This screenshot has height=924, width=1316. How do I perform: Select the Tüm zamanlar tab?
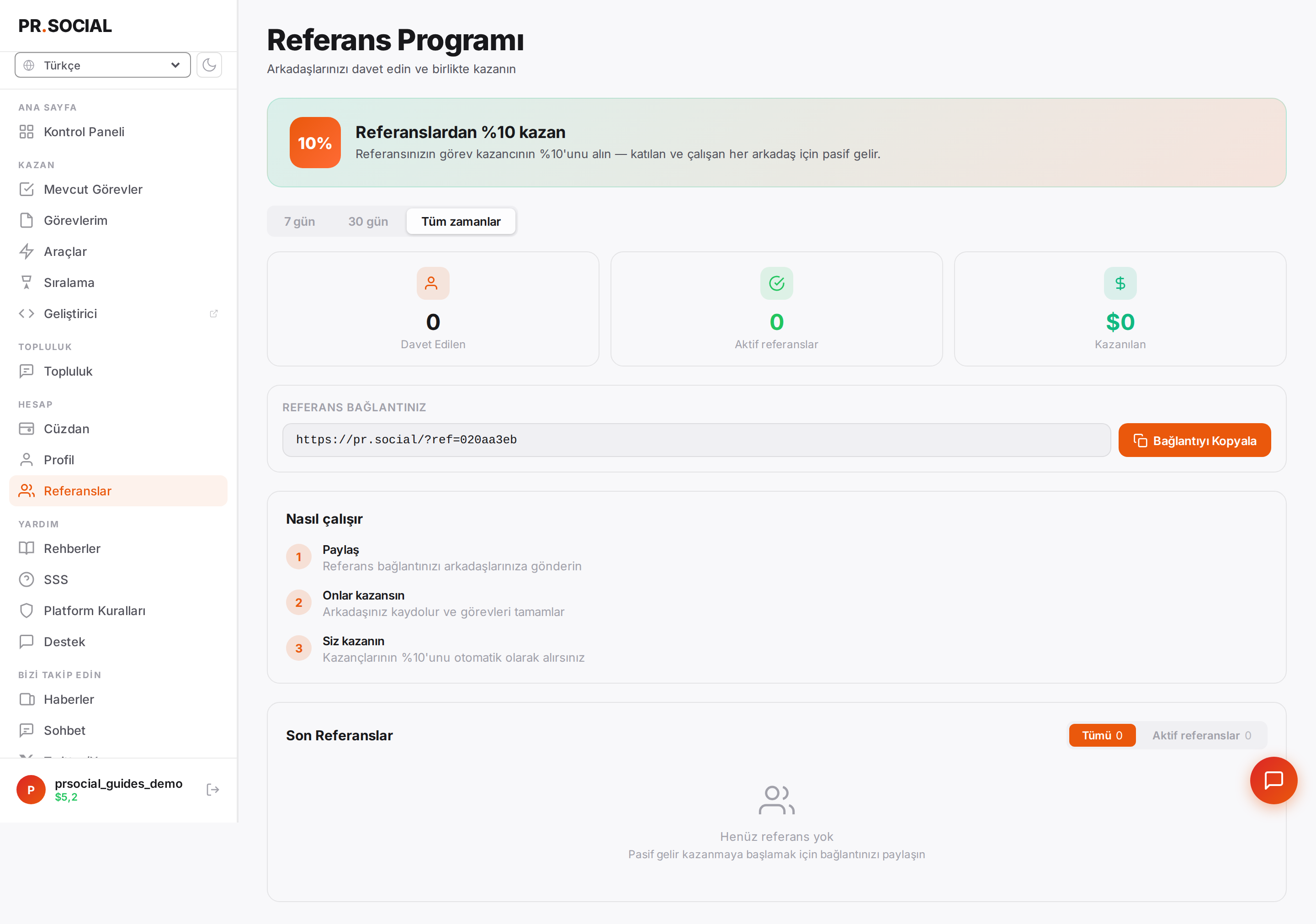point(461,221)
